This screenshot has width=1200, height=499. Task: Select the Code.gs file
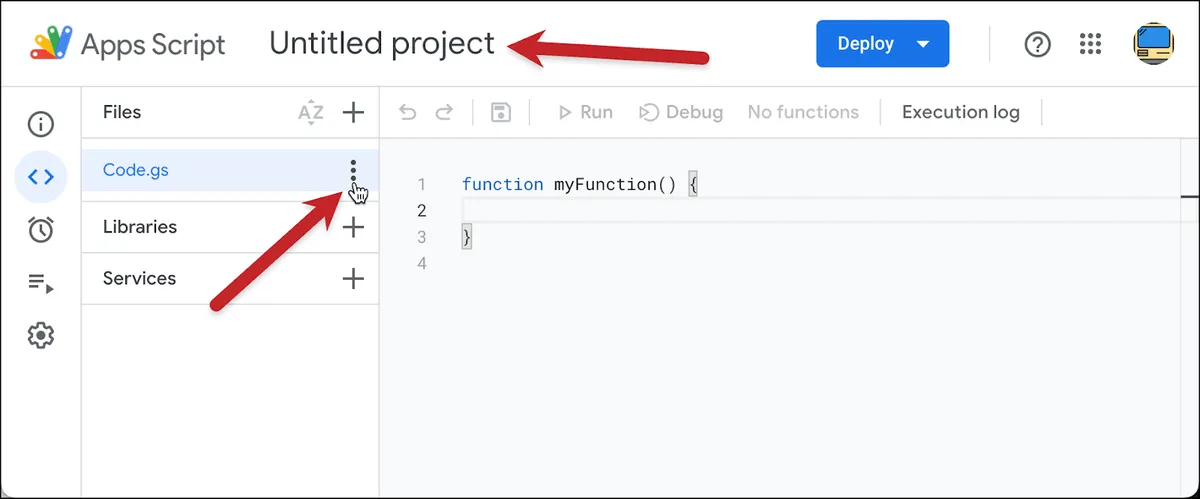pyautogui.click(x=229, y=170)
